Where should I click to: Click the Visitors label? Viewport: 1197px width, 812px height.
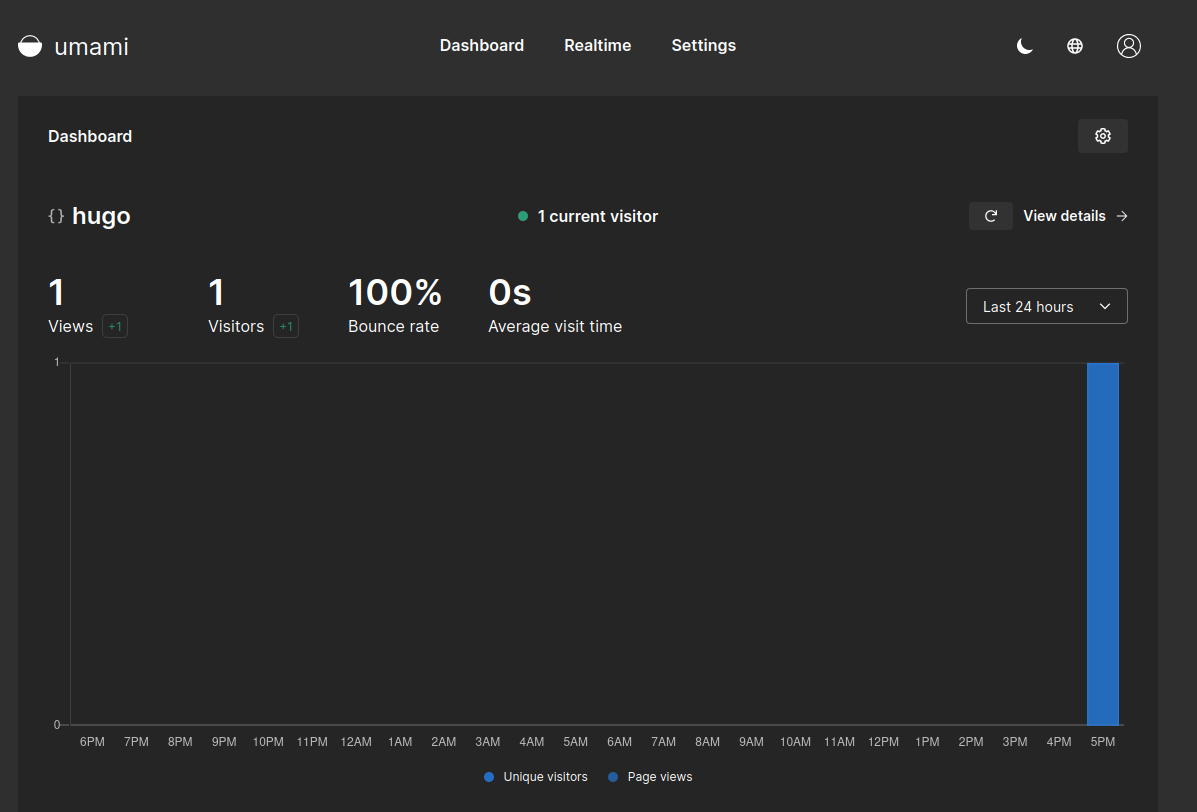[x=236, y=326]
